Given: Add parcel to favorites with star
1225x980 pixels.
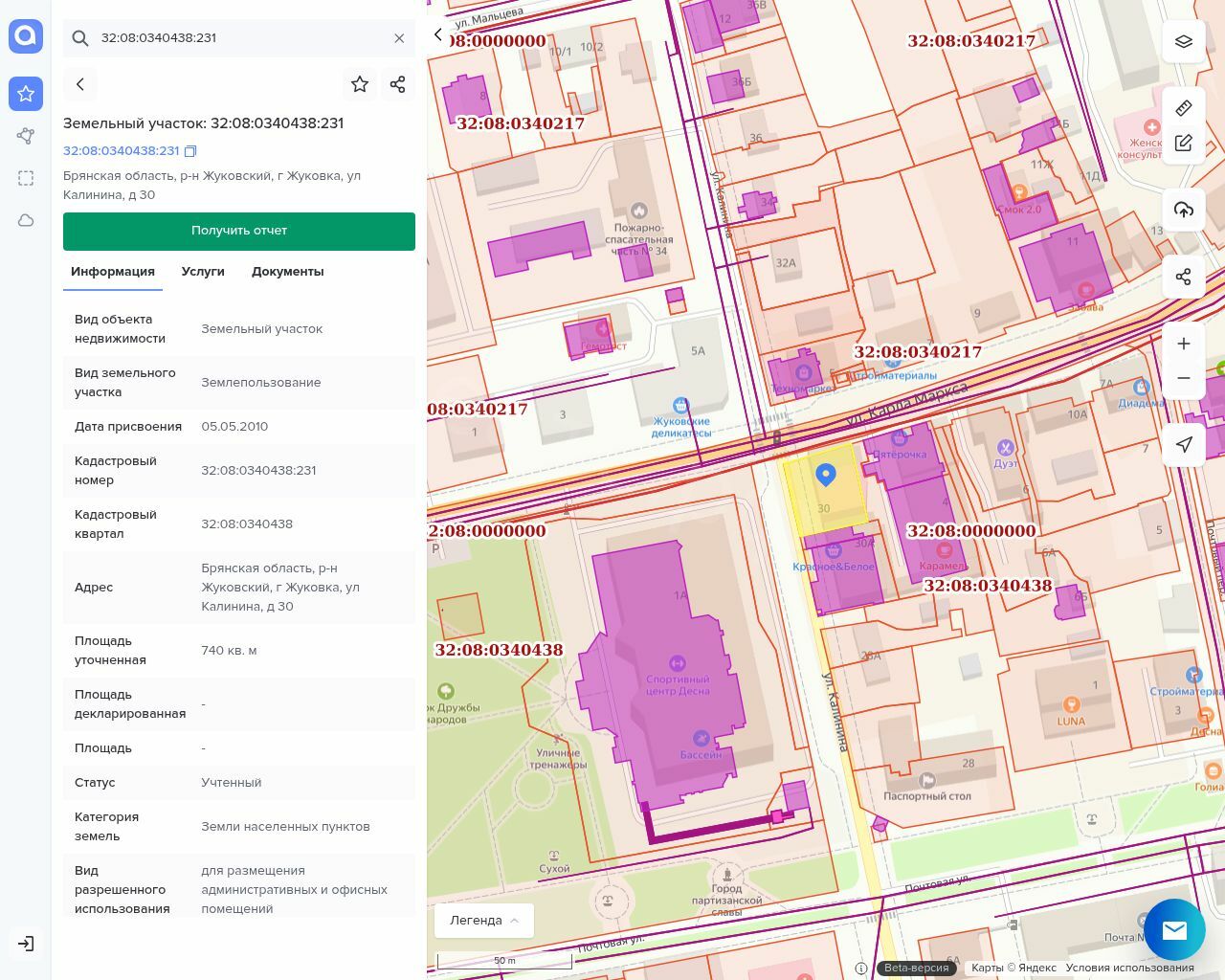Looking at the screenshot, I should tap(360, 84).
